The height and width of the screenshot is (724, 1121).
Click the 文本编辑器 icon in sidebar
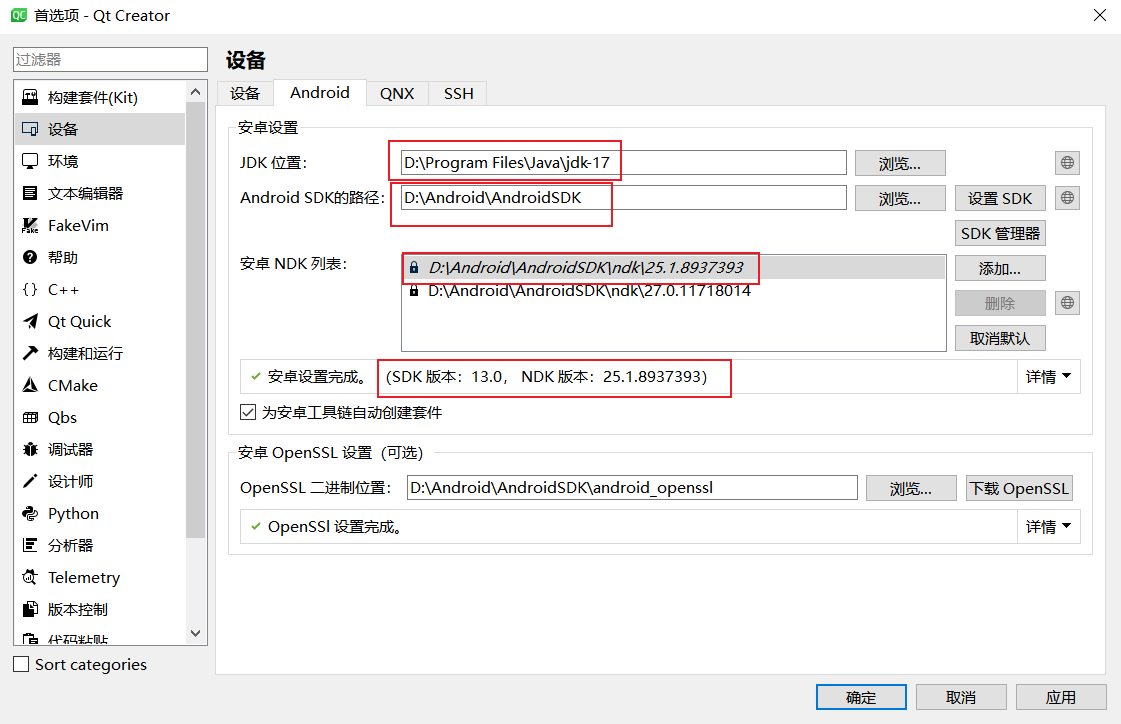30,193
